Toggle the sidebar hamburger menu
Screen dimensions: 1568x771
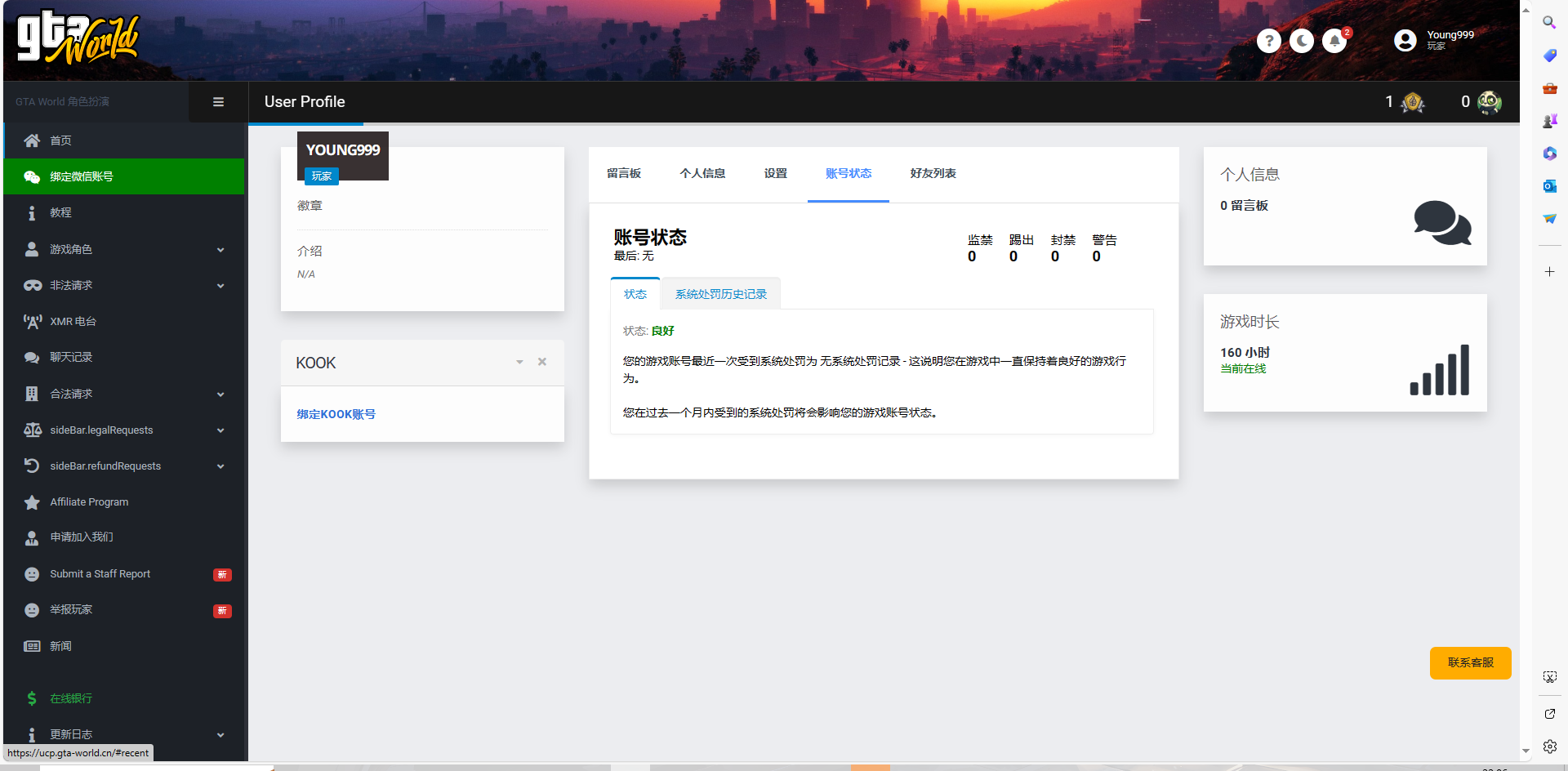218,102
